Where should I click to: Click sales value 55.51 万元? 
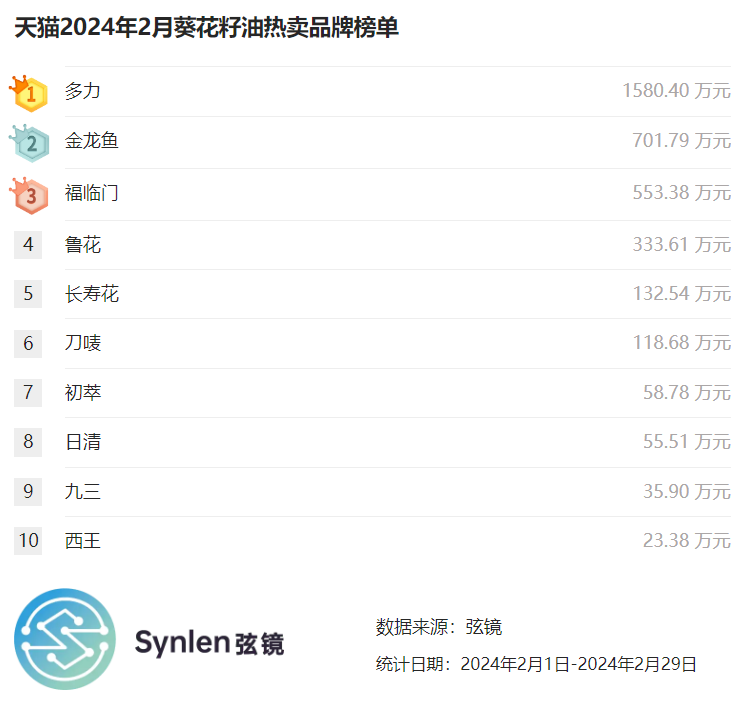[x=686, y=442]
